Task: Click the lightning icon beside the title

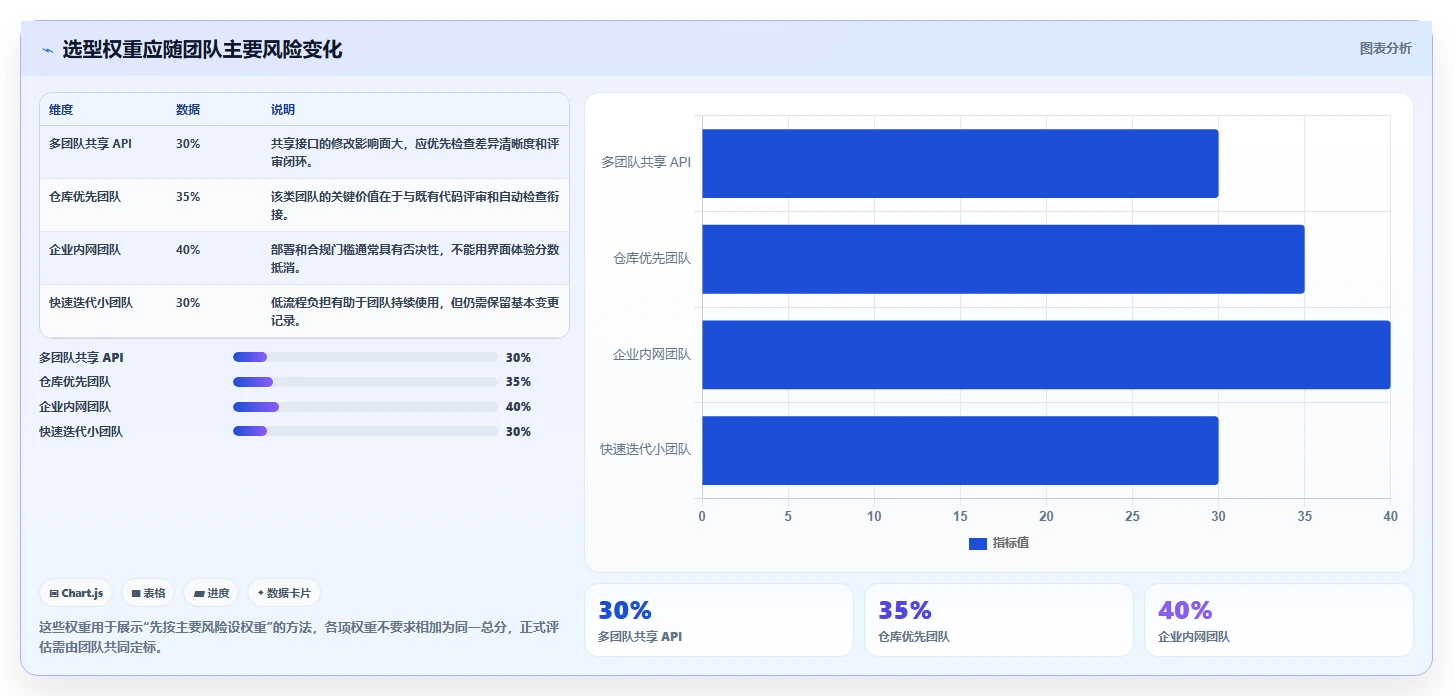Action: (x=47, y=50)
